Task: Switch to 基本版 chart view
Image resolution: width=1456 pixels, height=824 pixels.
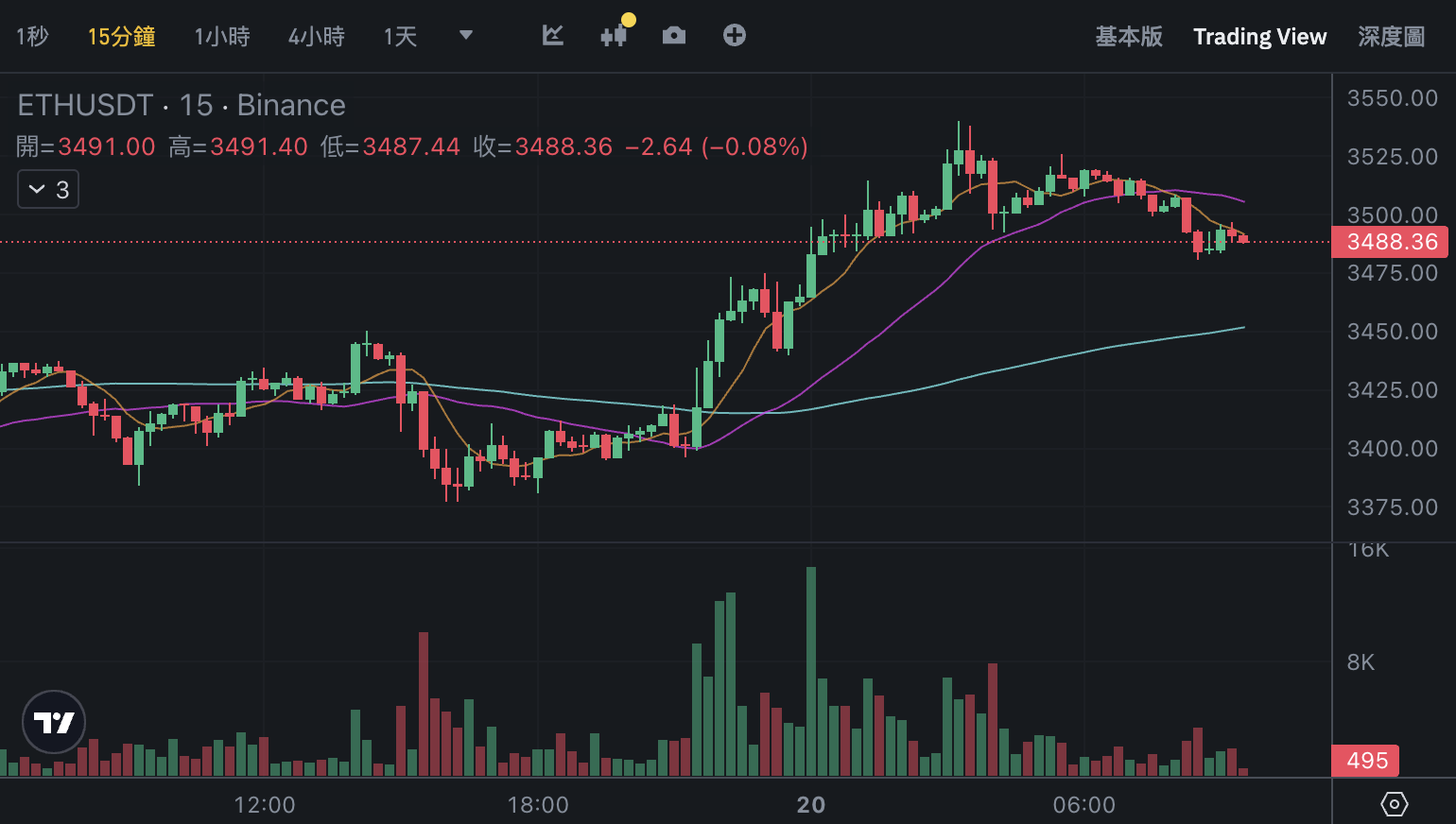Action: (x=1129, y=37)
